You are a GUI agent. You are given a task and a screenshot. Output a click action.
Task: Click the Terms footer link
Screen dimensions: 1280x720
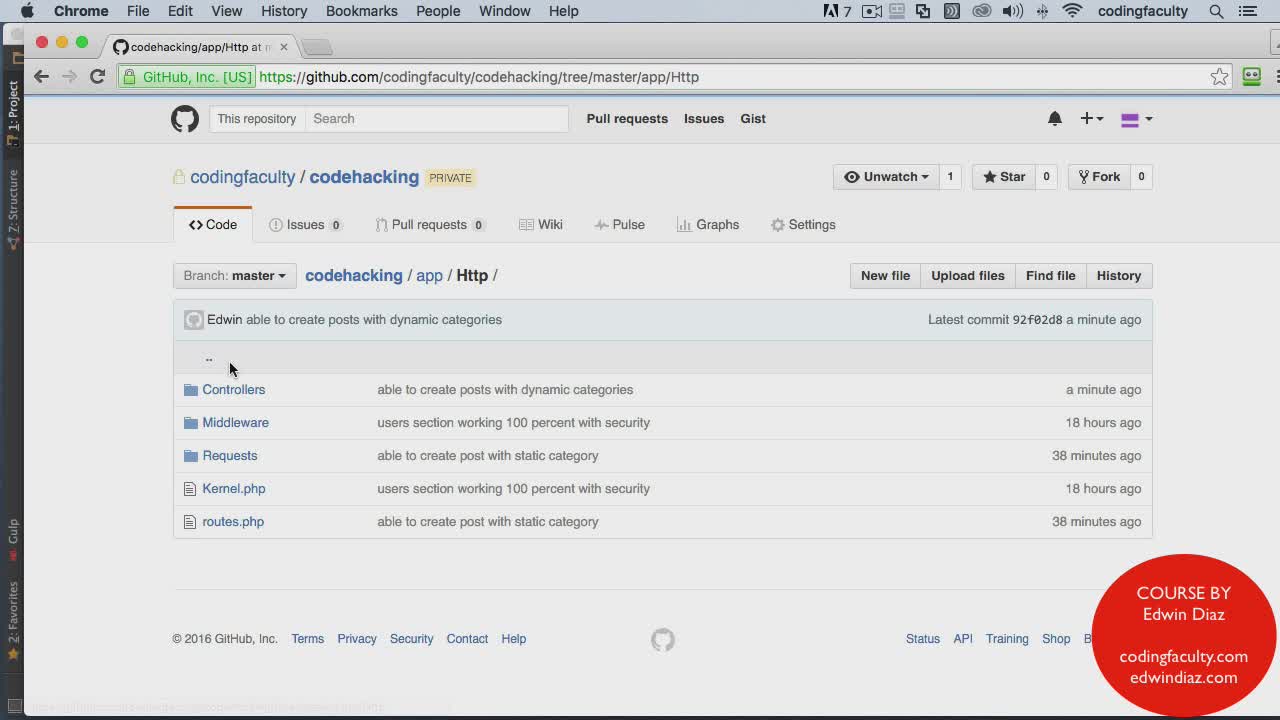(308, 639)
